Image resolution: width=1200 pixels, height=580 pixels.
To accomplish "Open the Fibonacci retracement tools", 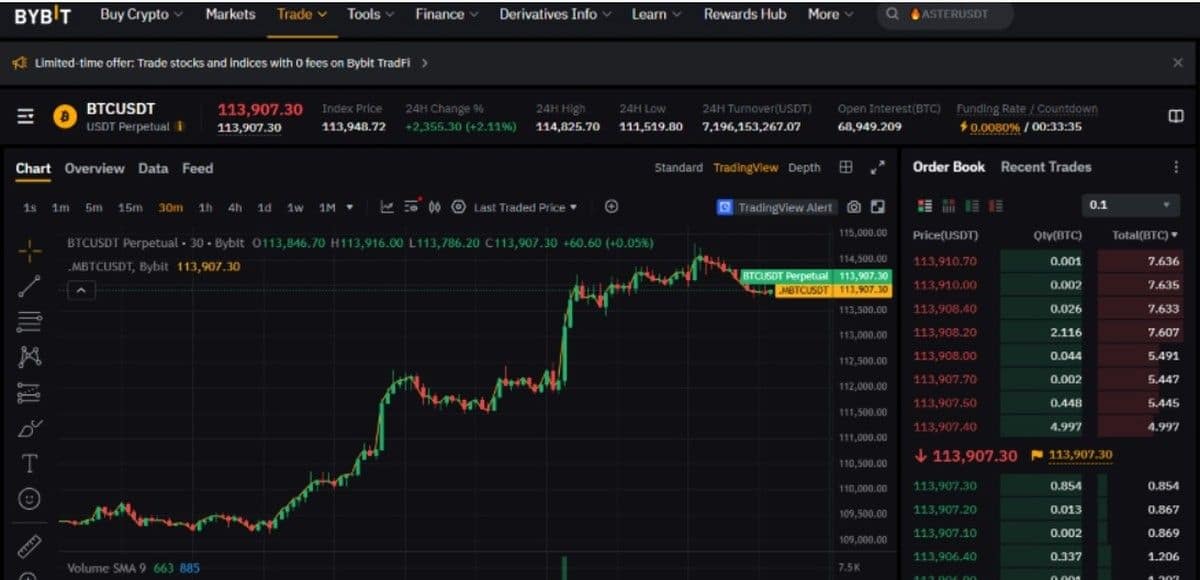I will pos(30,321).
